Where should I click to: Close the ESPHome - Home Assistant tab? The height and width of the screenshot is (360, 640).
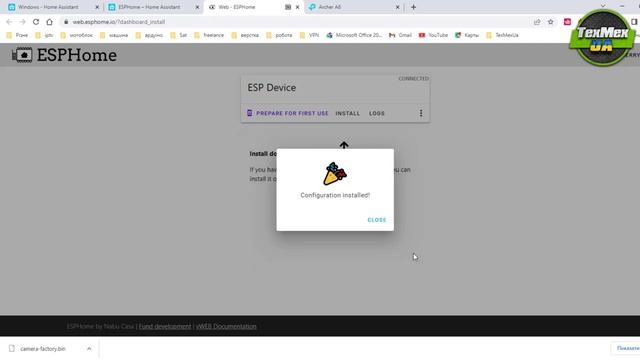pos(197,7)
